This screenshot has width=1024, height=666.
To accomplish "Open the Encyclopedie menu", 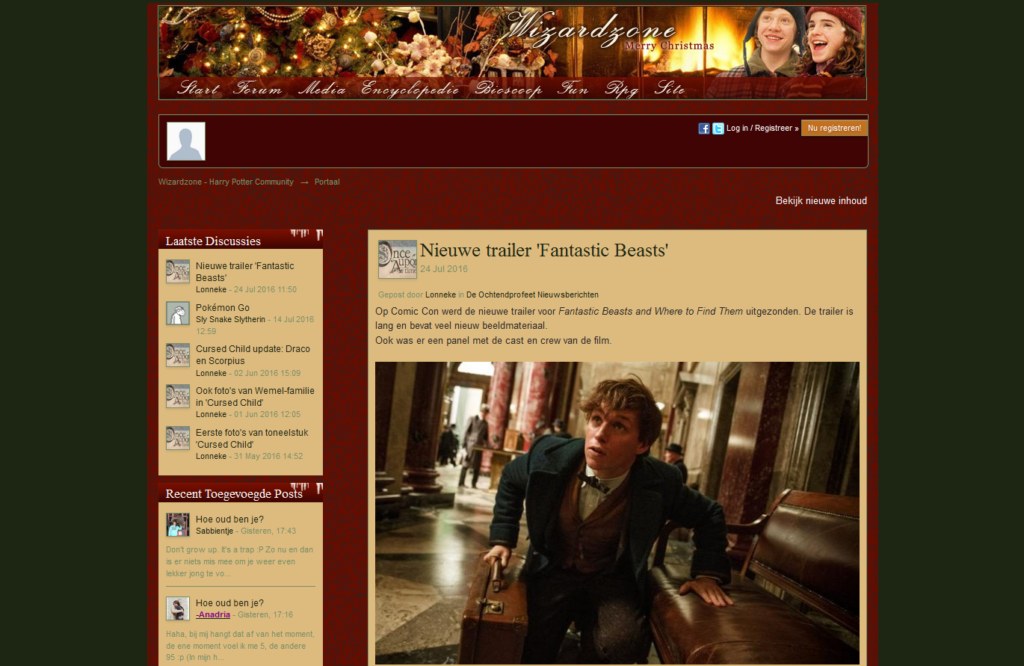I will click(410, 89).
